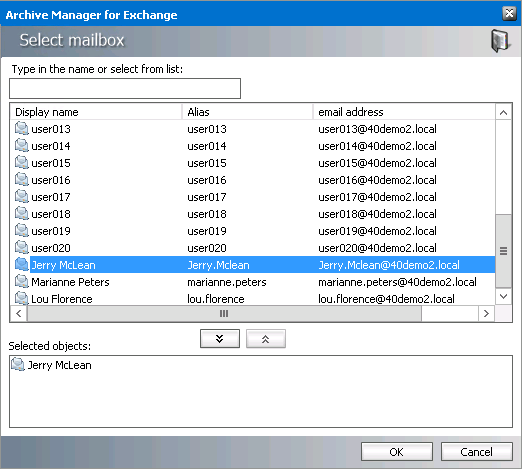Screen dimensions: 522x469
Task: Click the marianne.peters alias cell
Action: click(x=227, y=282)
